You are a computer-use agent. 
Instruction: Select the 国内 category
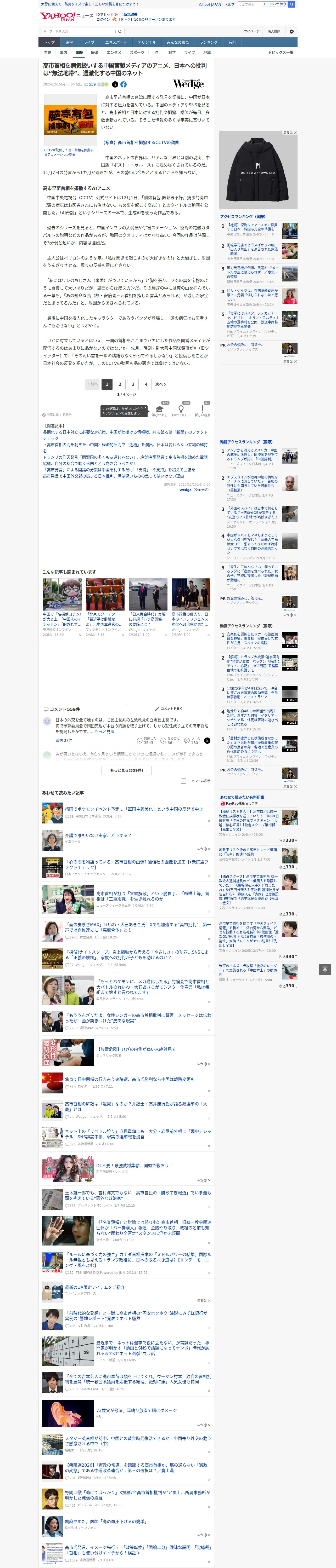pos(63,52)
